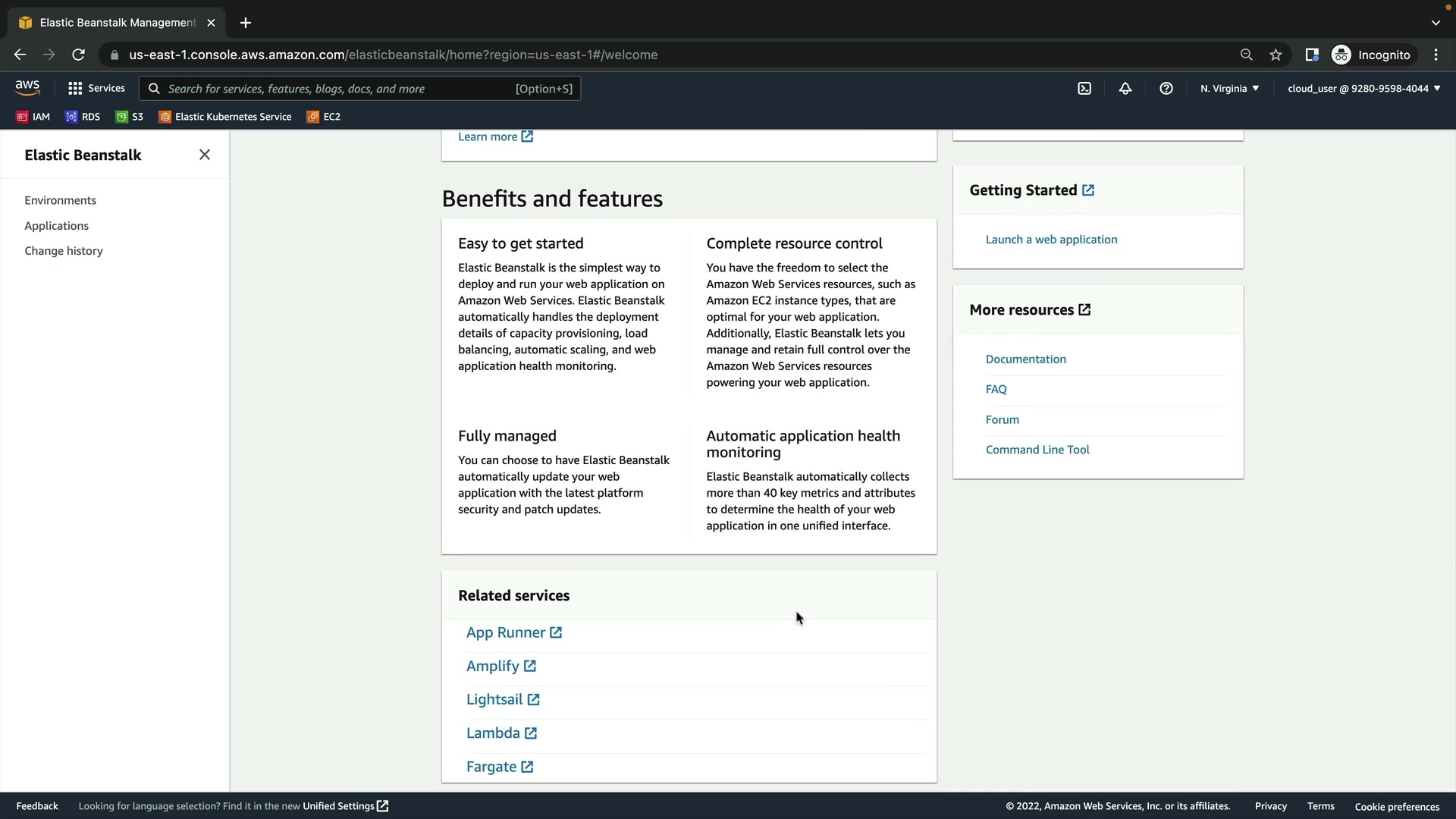
Task: Open the Services grid menu
Action: click(x=96, y=89)
